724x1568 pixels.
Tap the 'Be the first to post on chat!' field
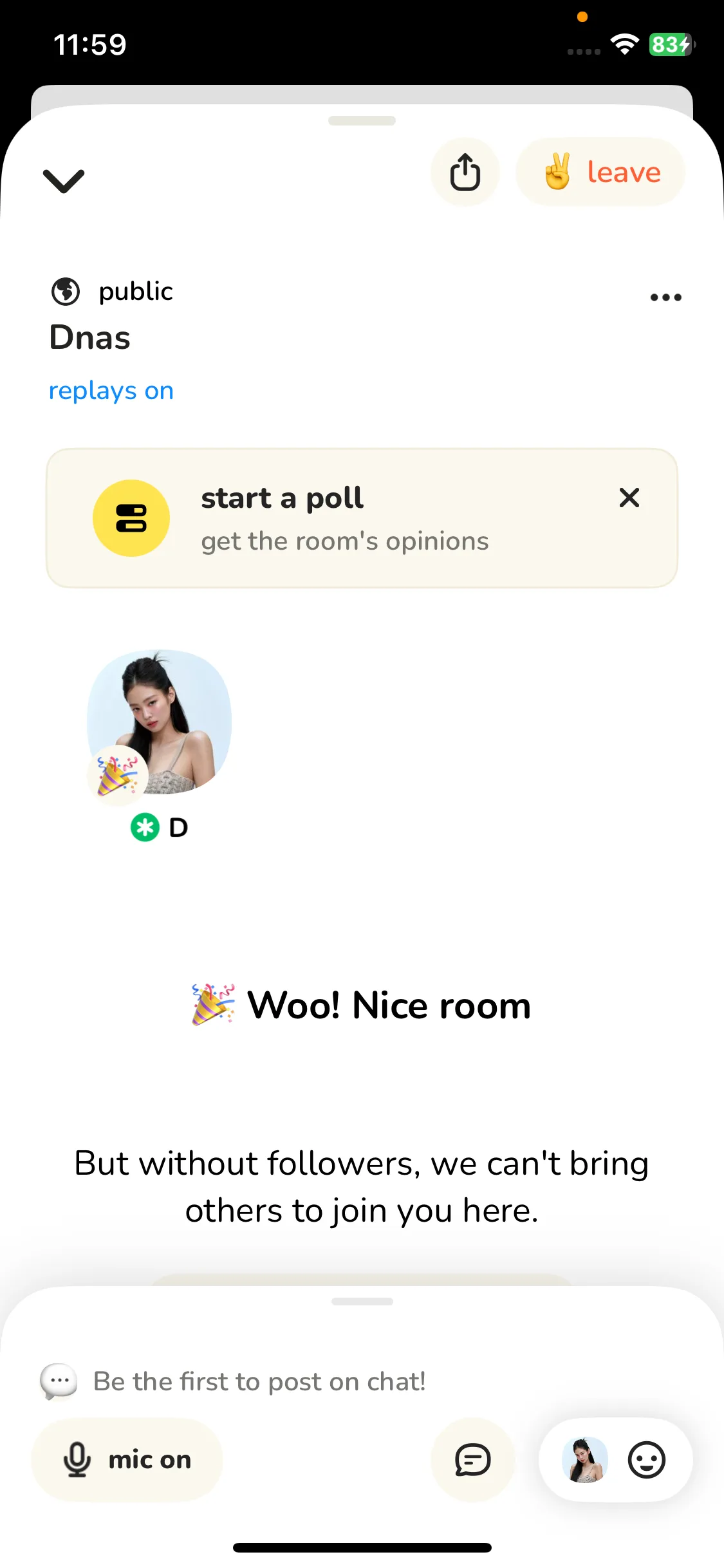(259, 1381)
